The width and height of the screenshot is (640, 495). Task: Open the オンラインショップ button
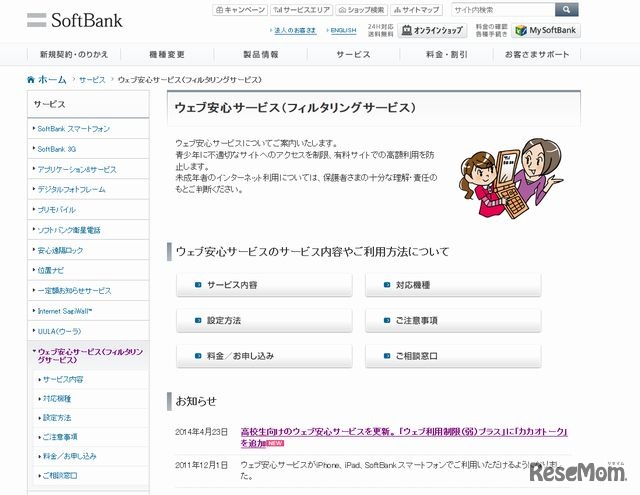432,30
